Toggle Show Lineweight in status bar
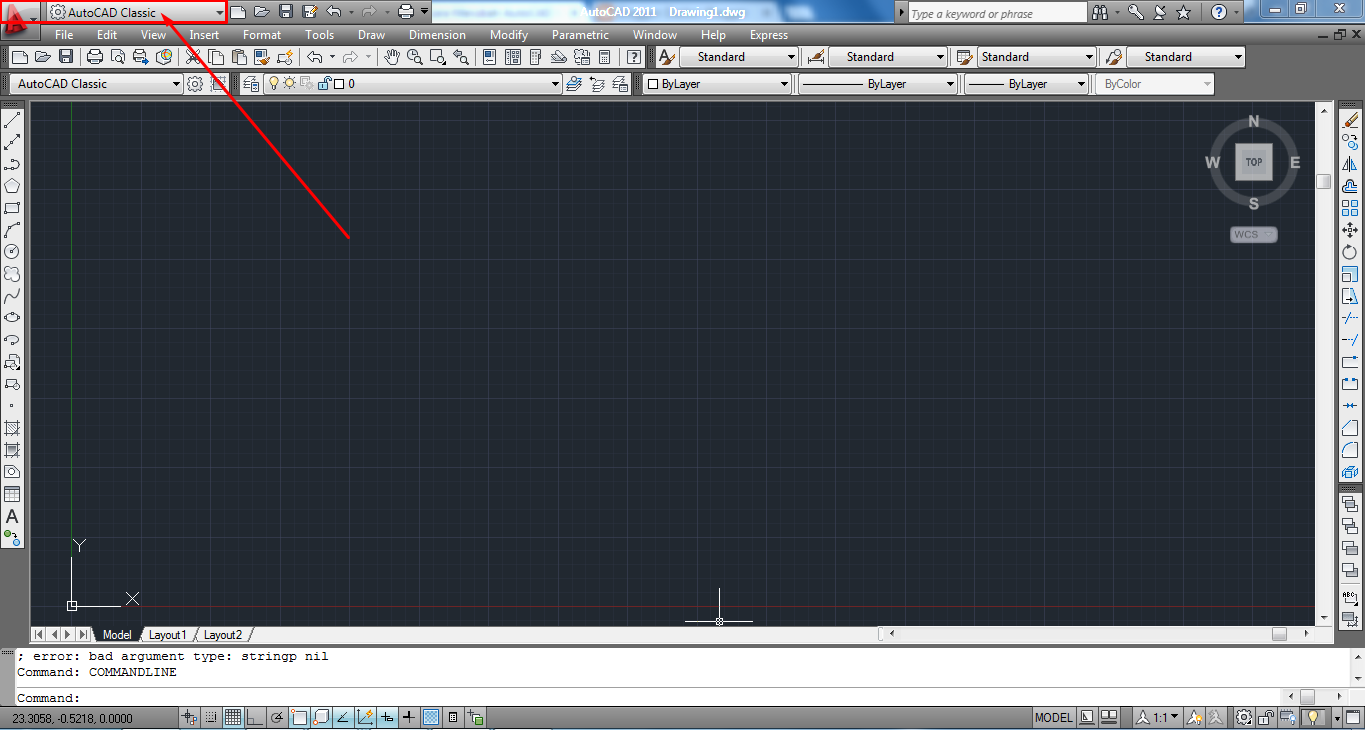The image size is (1365, 730). [409, 717]
